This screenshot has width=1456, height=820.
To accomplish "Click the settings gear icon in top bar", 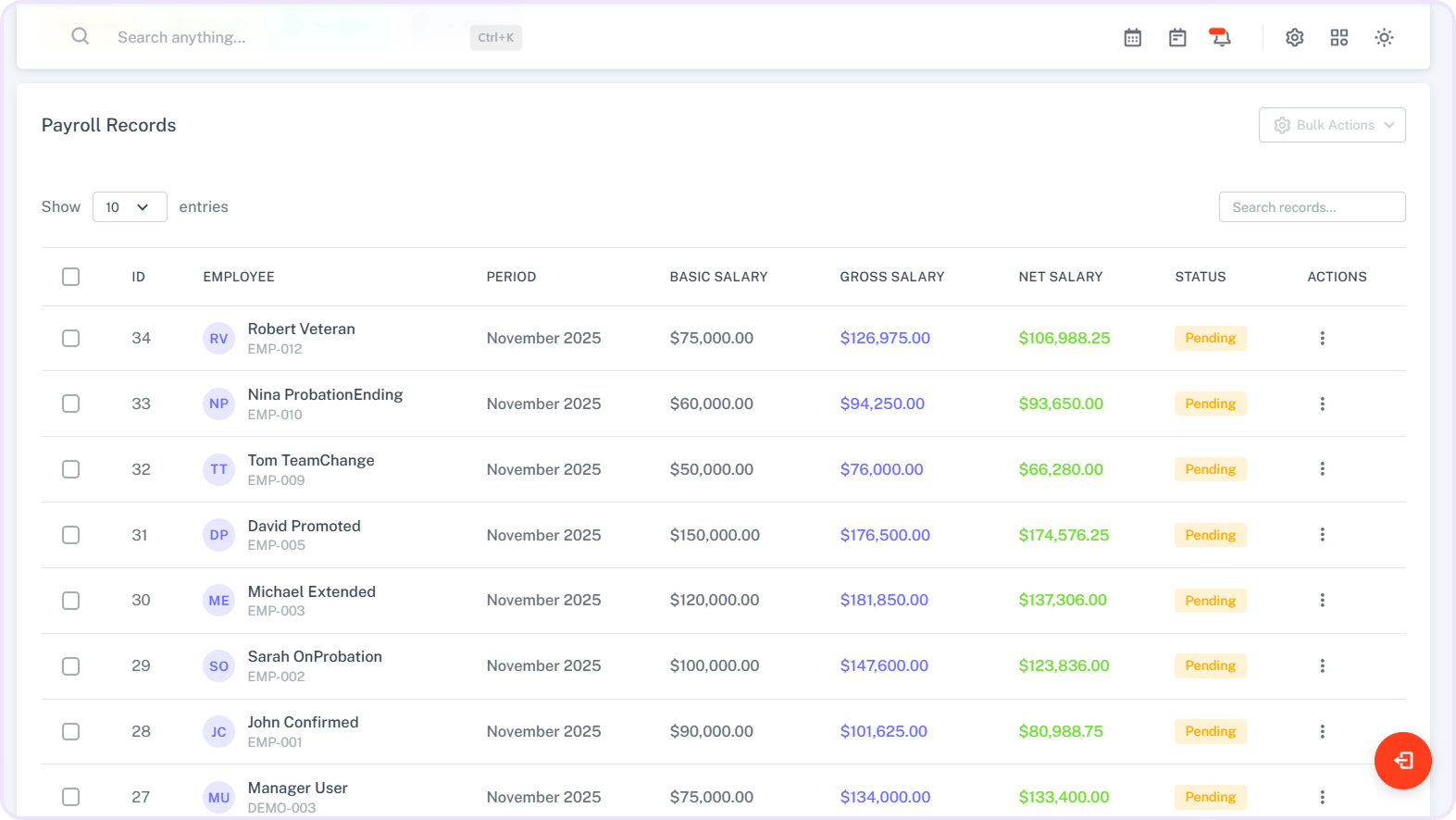I will click(1294, 38).
